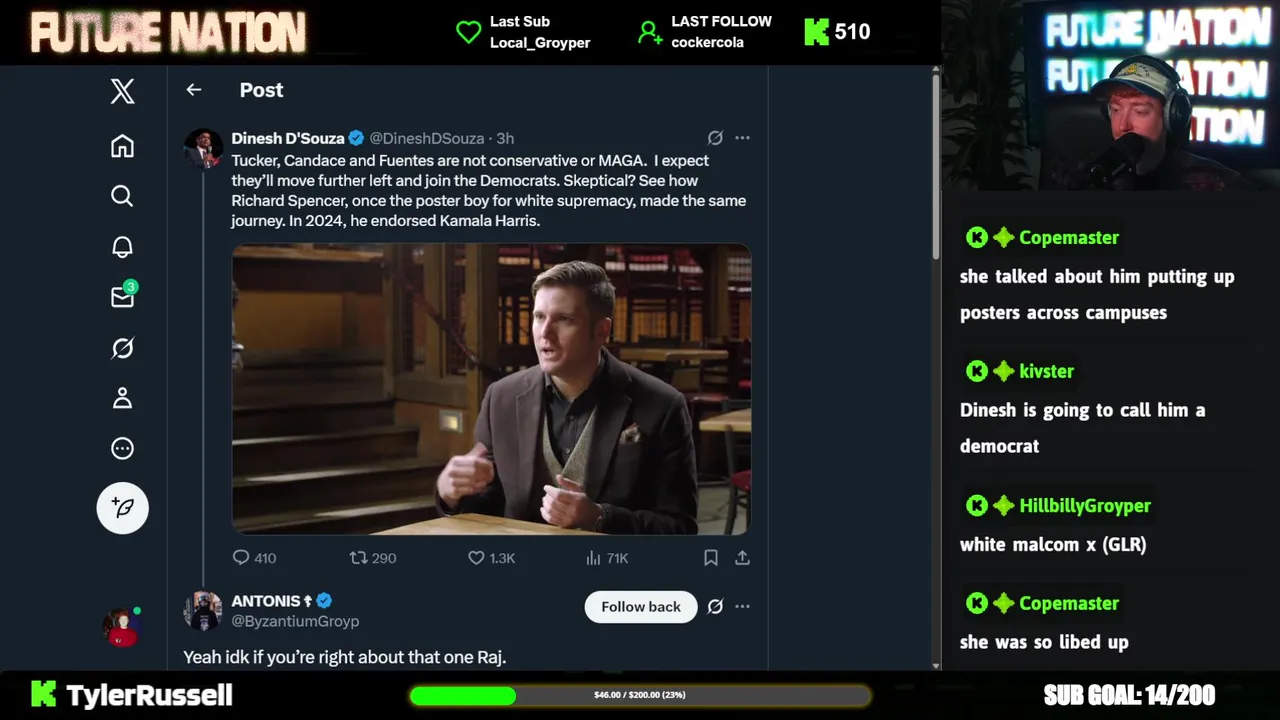The width and height of the screenshot is (1280, 720).
Task: Go back with the Post arrow
Action: [x=194, y=90]
